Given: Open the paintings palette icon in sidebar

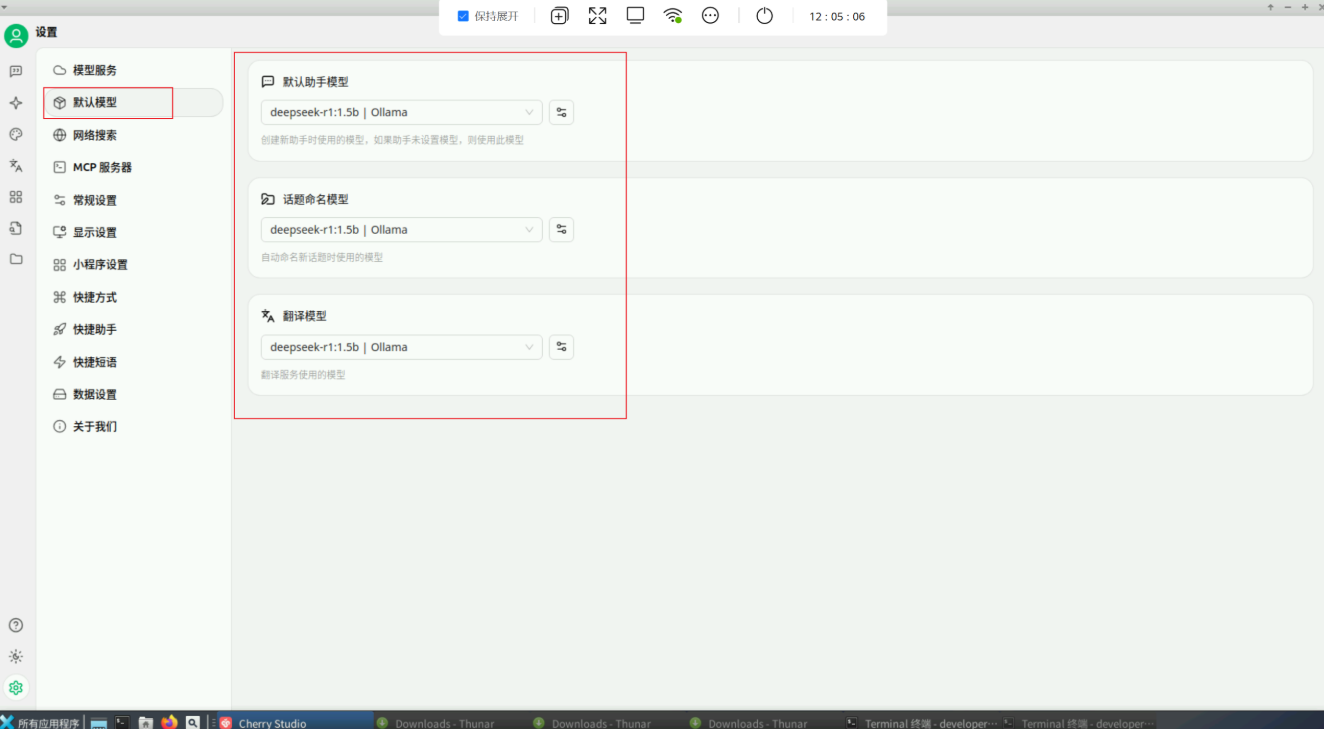Looking at the screenshot, I should click(16, 134).
